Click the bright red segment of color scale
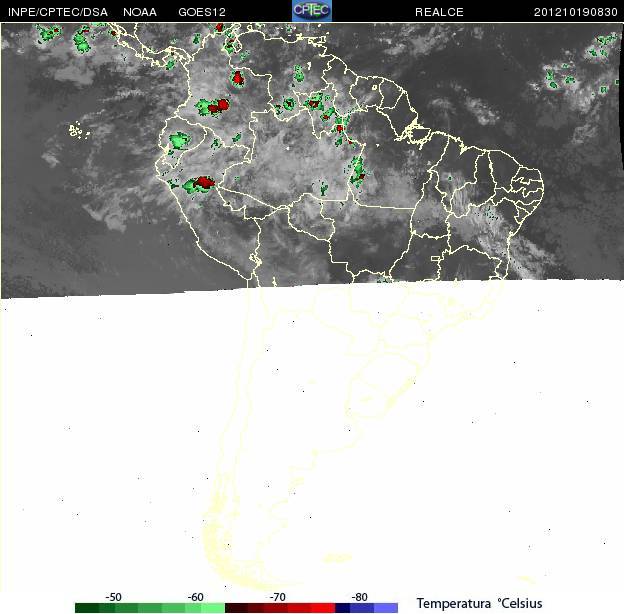 pos(323,608)
